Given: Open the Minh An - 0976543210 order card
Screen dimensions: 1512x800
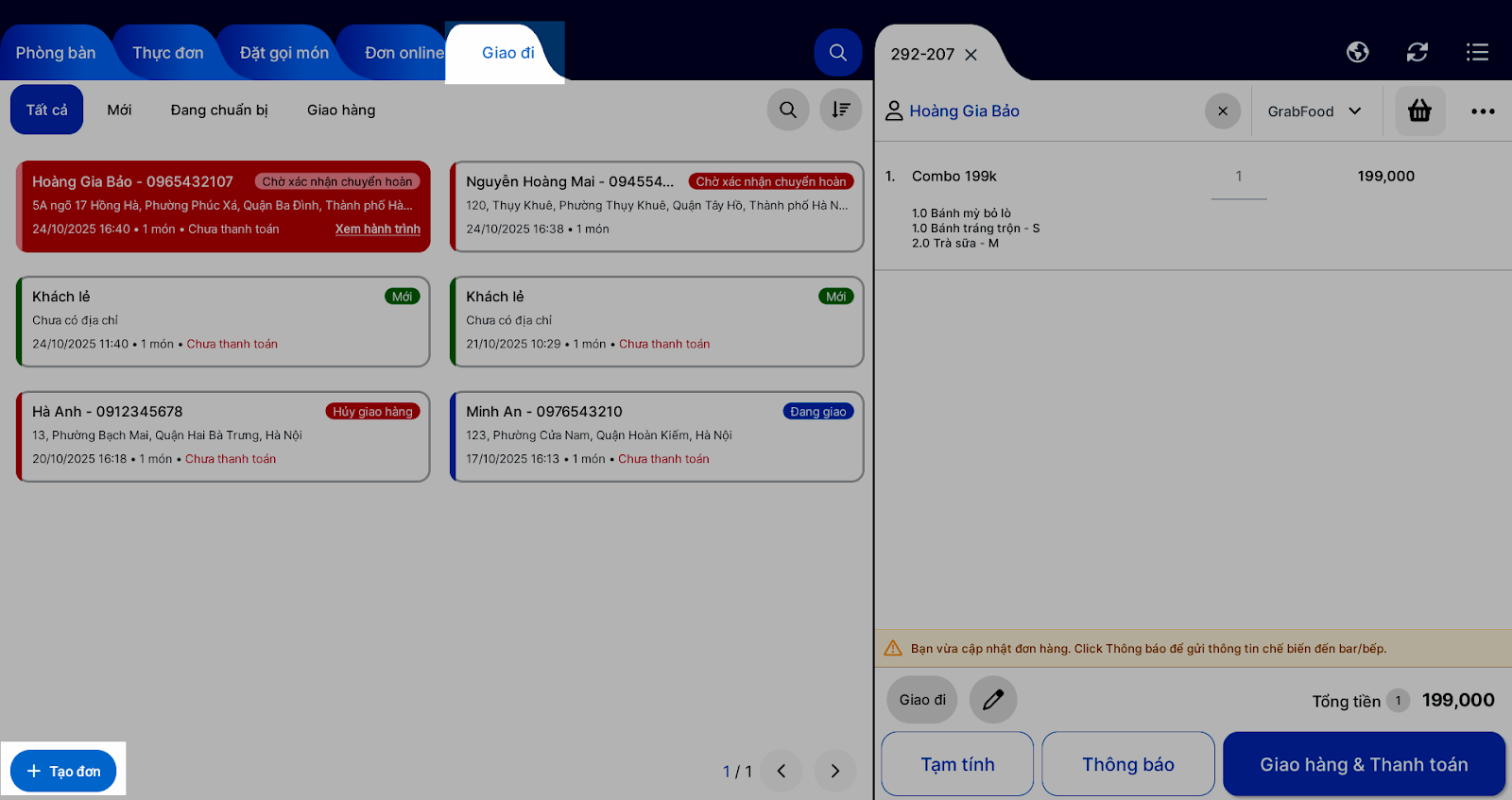Looking at the screenshot, I should coord(657,436).
